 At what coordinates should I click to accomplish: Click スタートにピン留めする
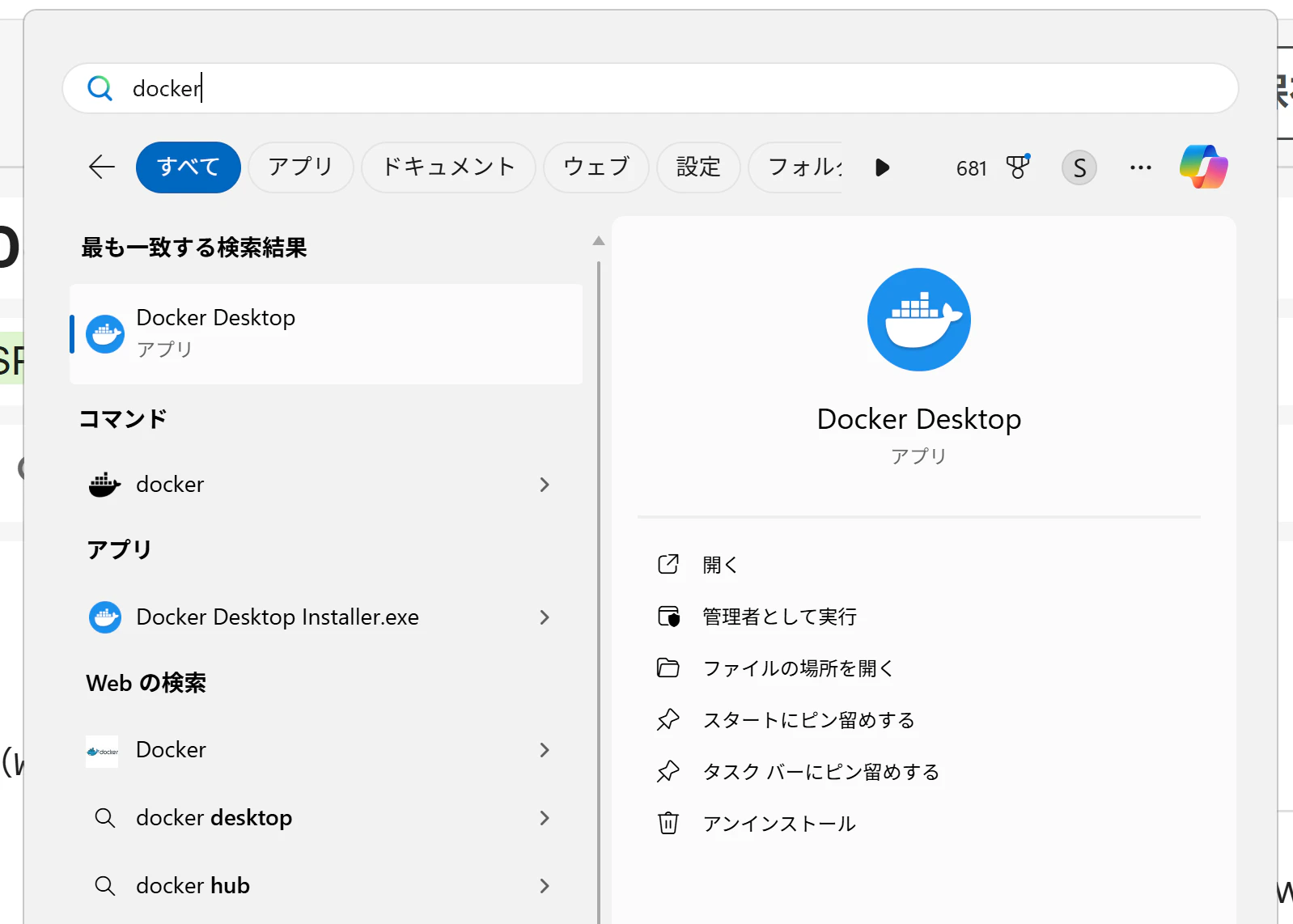[x=808, y=720]
